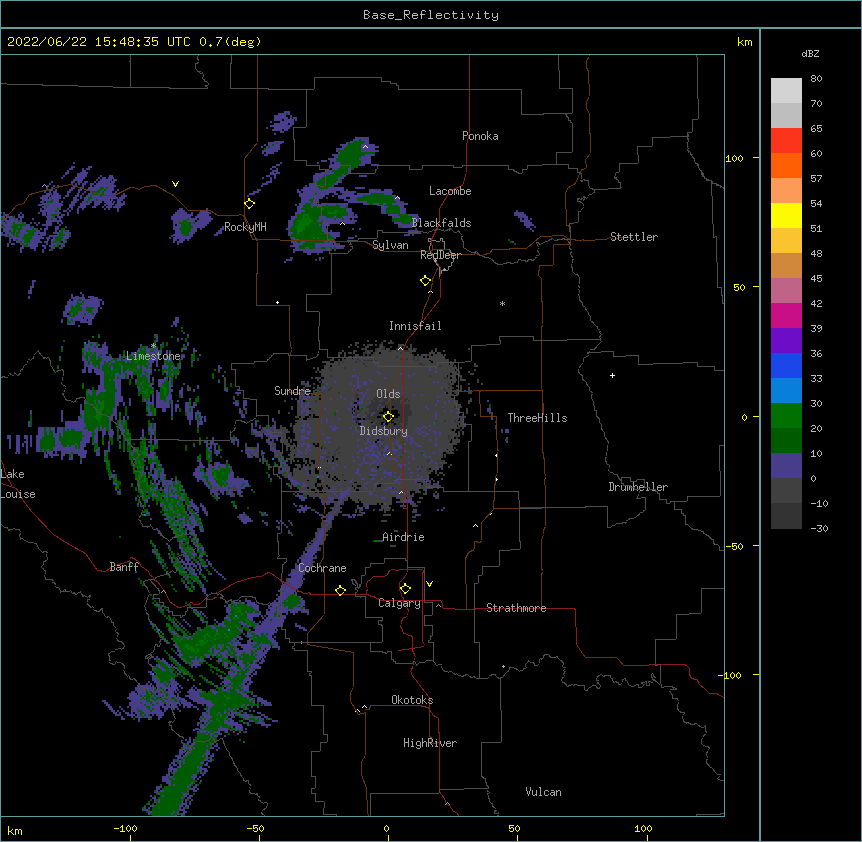This screenshot has width=862, height=842.
Task: Click the RockyMH label
Action: (x=245, y=227)
